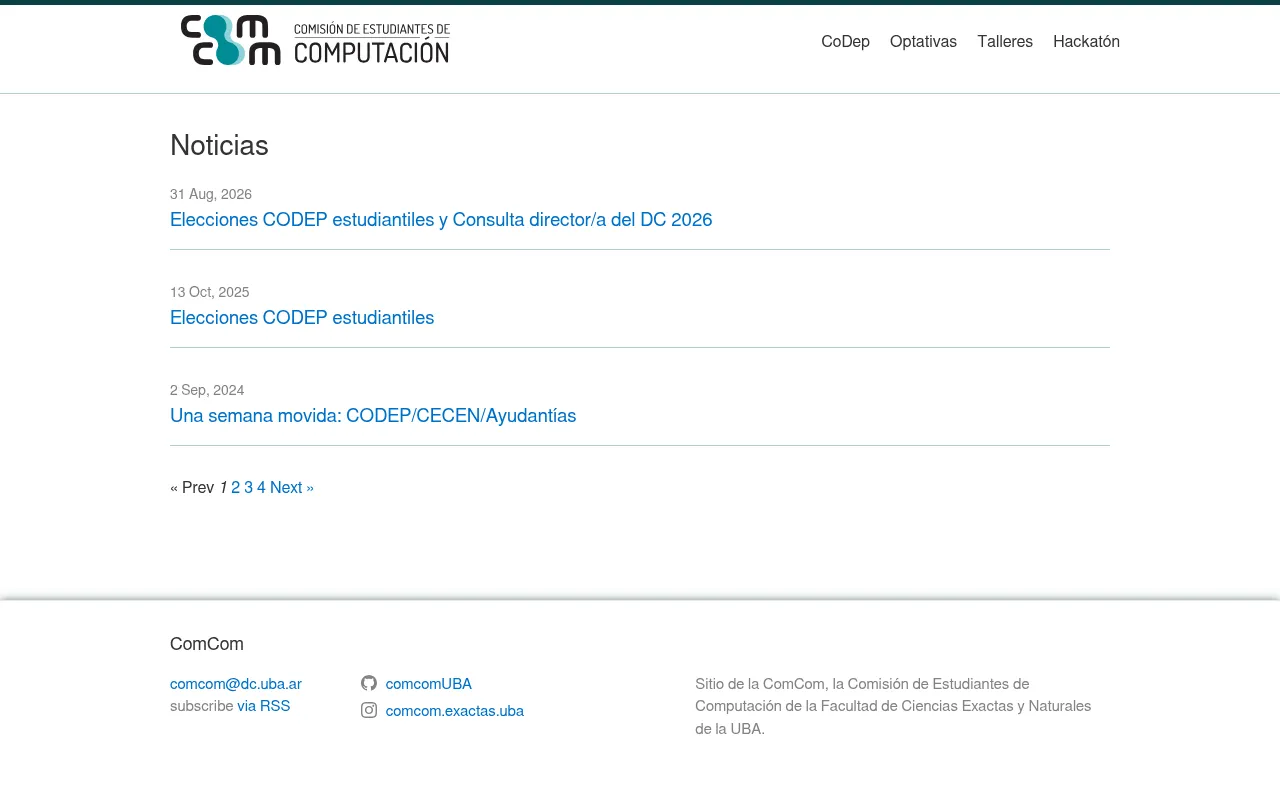1280x800 pixels.
Task: Open the Hackatón navigation link
Action: coord(1086,41)
